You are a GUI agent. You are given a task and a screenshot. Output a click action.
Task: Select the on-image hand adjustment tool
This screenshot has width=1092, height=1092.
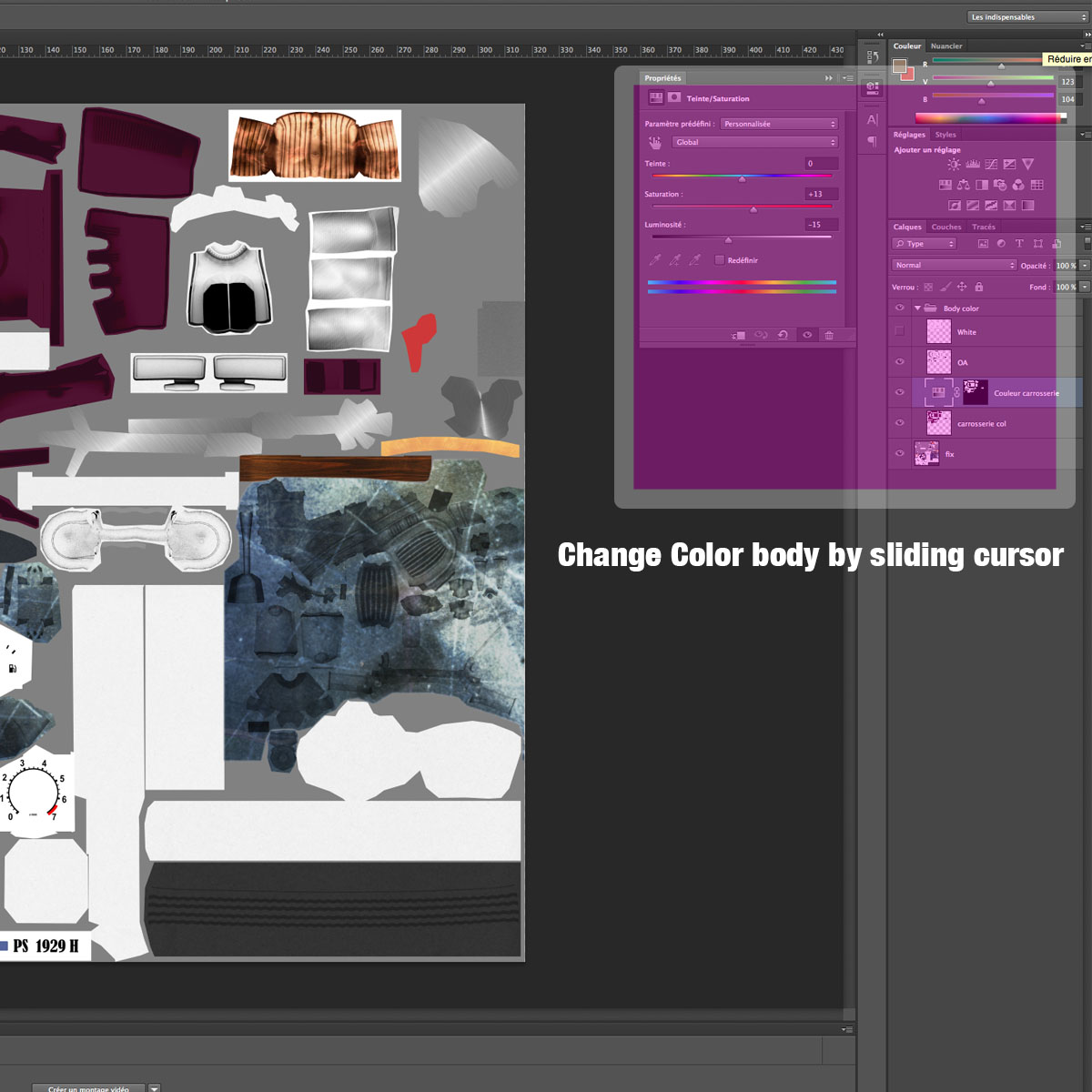tap(654, 143)
